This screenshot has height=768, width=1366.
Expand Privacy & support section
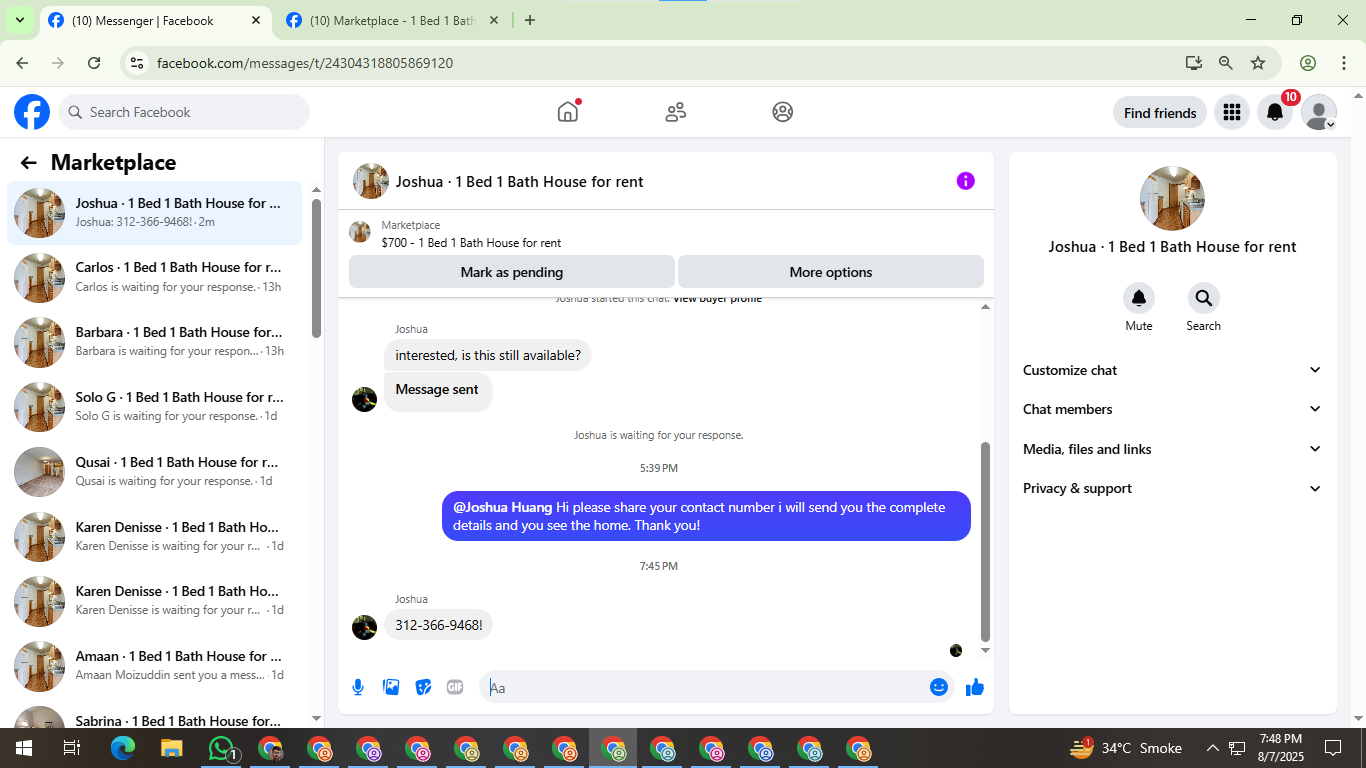1172,488
